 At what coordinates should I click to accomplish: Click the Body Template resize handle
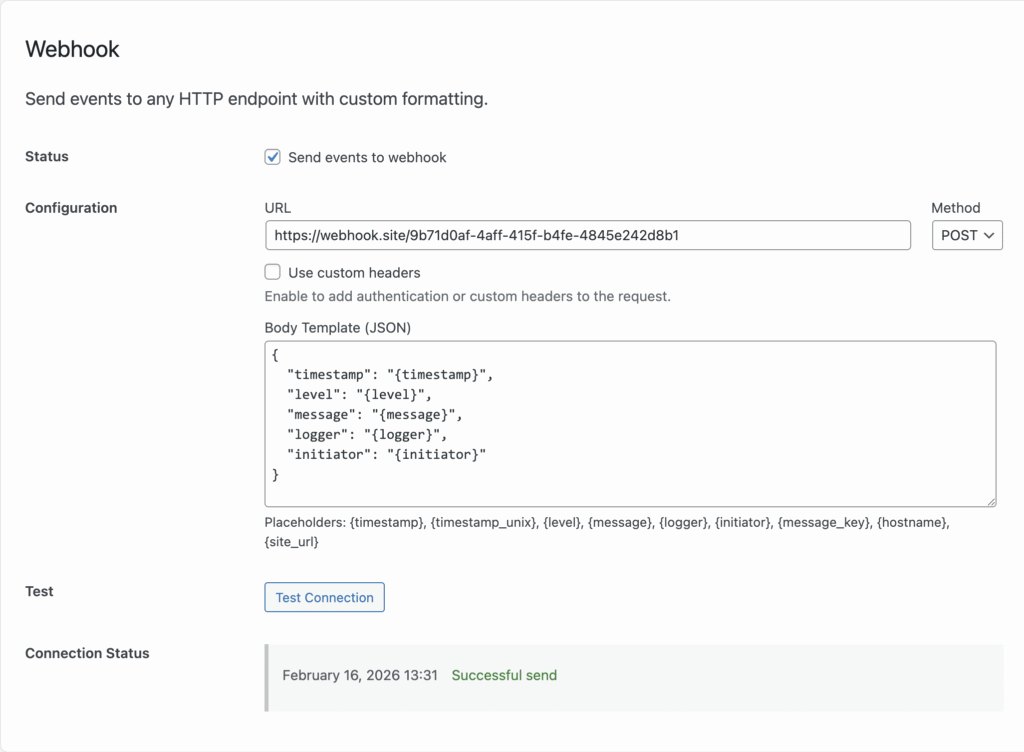(990, 501)
